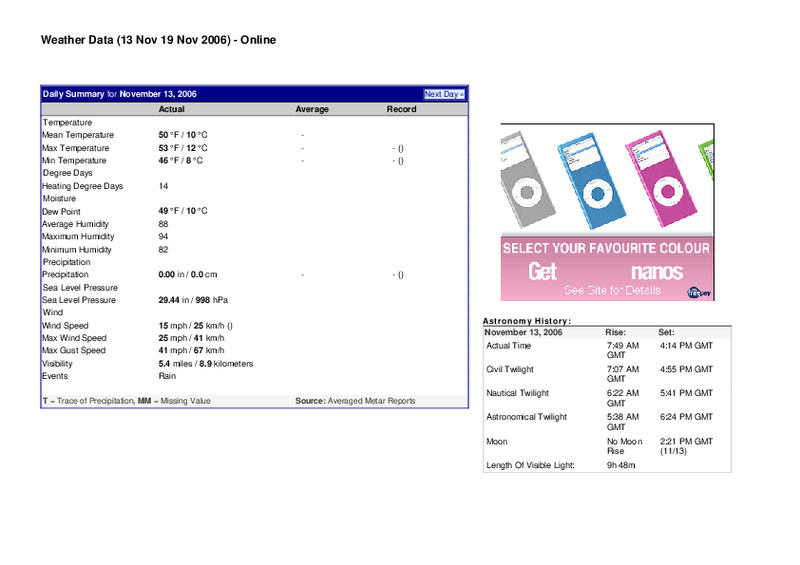
Task: Select the value '50 °F / 10 °C'
Action: [183, 135]
